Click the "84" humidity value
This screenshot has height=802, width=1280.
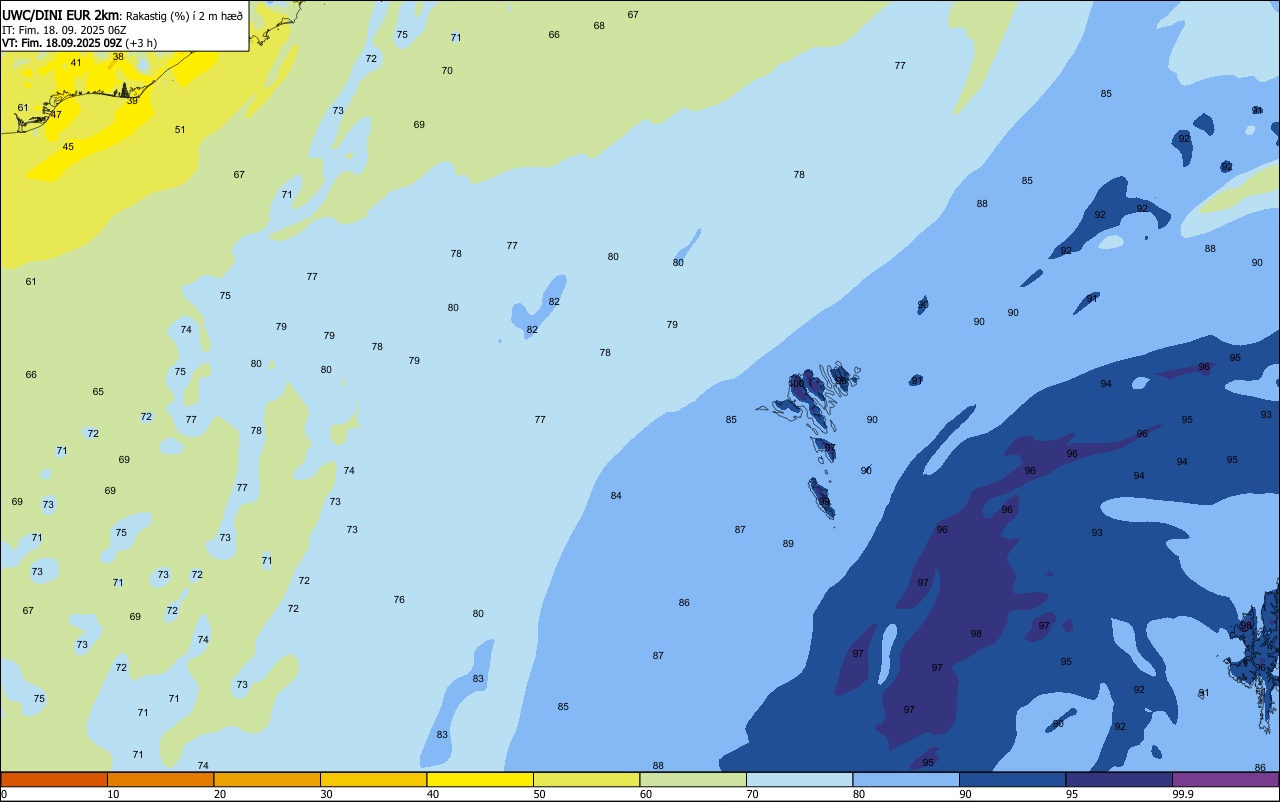(x=616, y=496)
